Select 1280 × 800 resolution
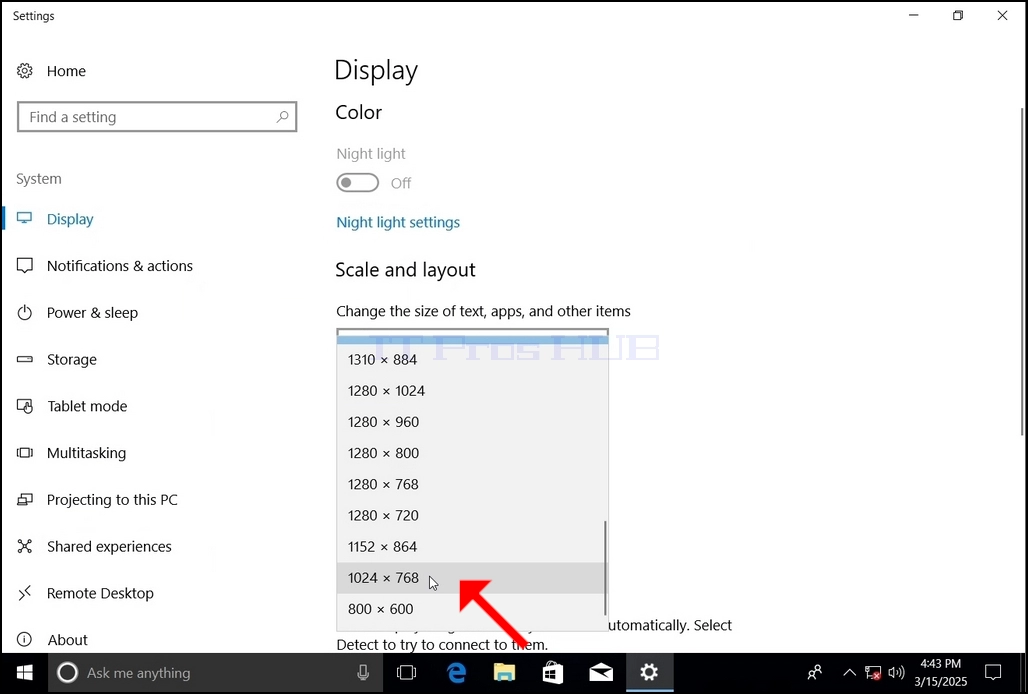The image size is (1028, 694). [x=472, y=453]
